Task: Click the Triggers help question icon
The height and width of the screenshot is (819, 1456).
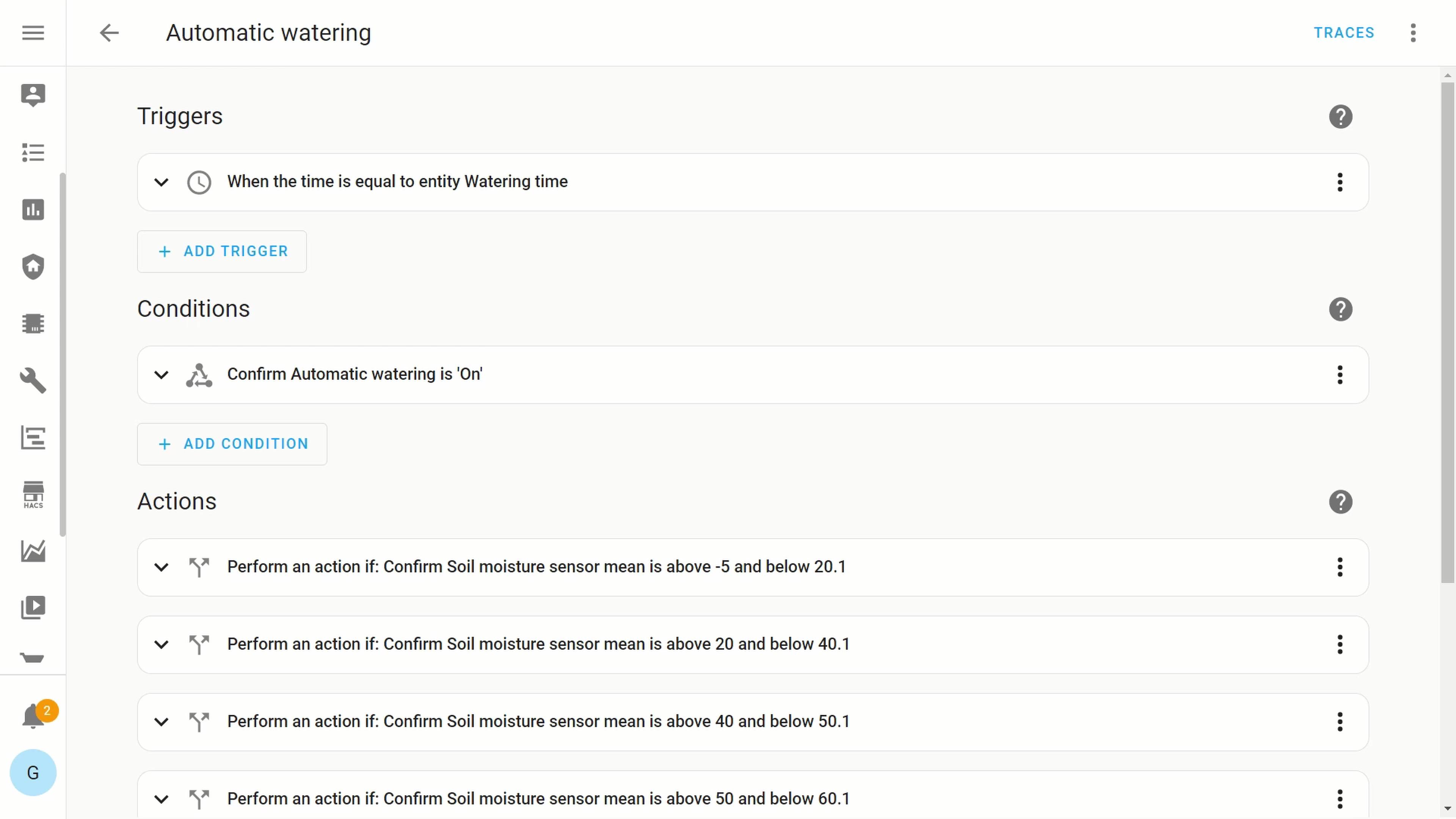Action: (x=1340, y=116)
